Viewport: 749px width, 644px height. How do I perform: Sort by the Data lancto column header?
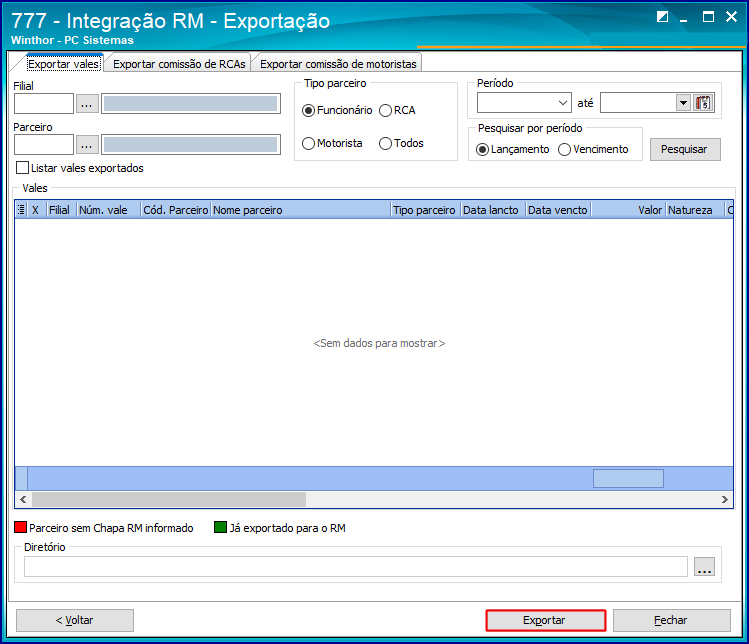[x=492, y=210]
